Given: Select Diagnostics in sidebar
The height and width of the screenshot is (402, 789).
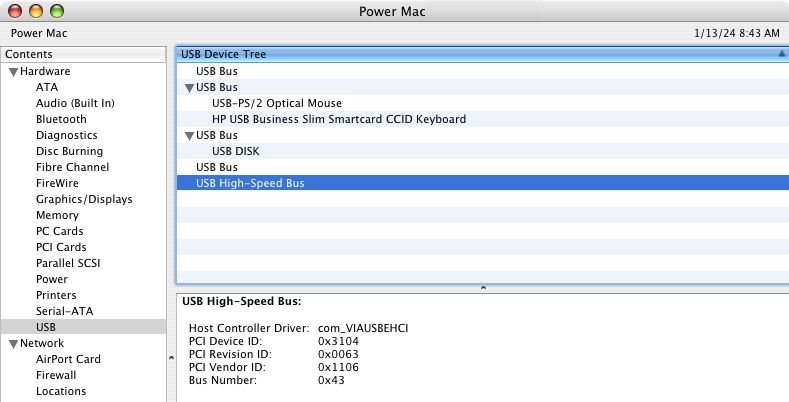Looking at the screenshot, I should coord(66,135).
